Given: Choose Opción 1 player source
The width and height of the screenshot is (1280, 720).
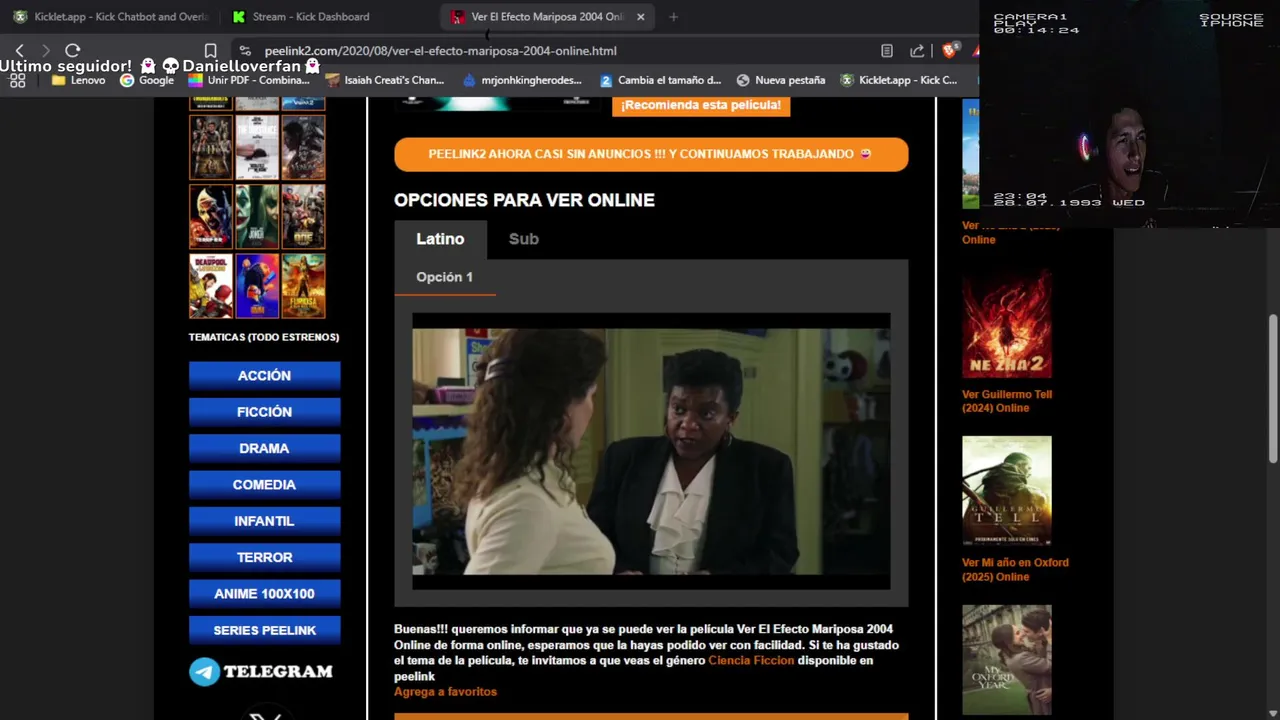Looking at the screenshot, I should click(x=444, y=277).
